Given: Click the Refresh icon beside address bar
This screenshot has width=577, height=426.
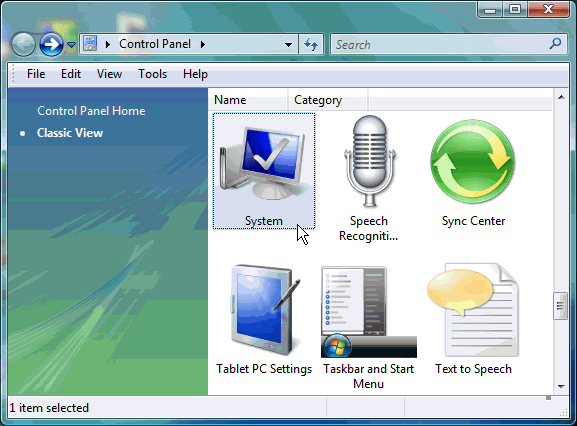Looking at the screenshot, I should 311,45.
